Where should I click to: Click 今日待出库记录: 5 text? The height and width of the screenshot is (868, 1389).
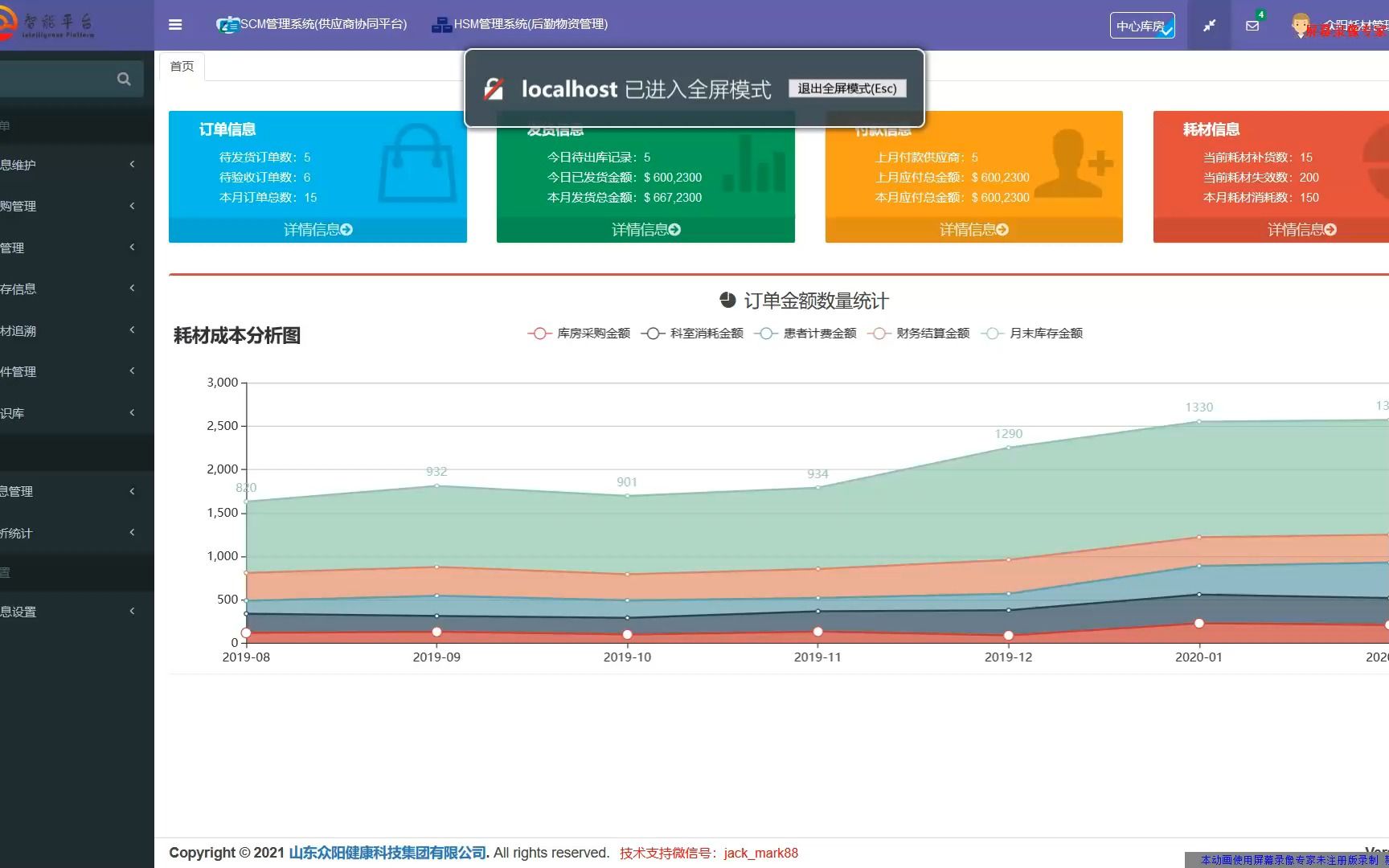point(599,158)
